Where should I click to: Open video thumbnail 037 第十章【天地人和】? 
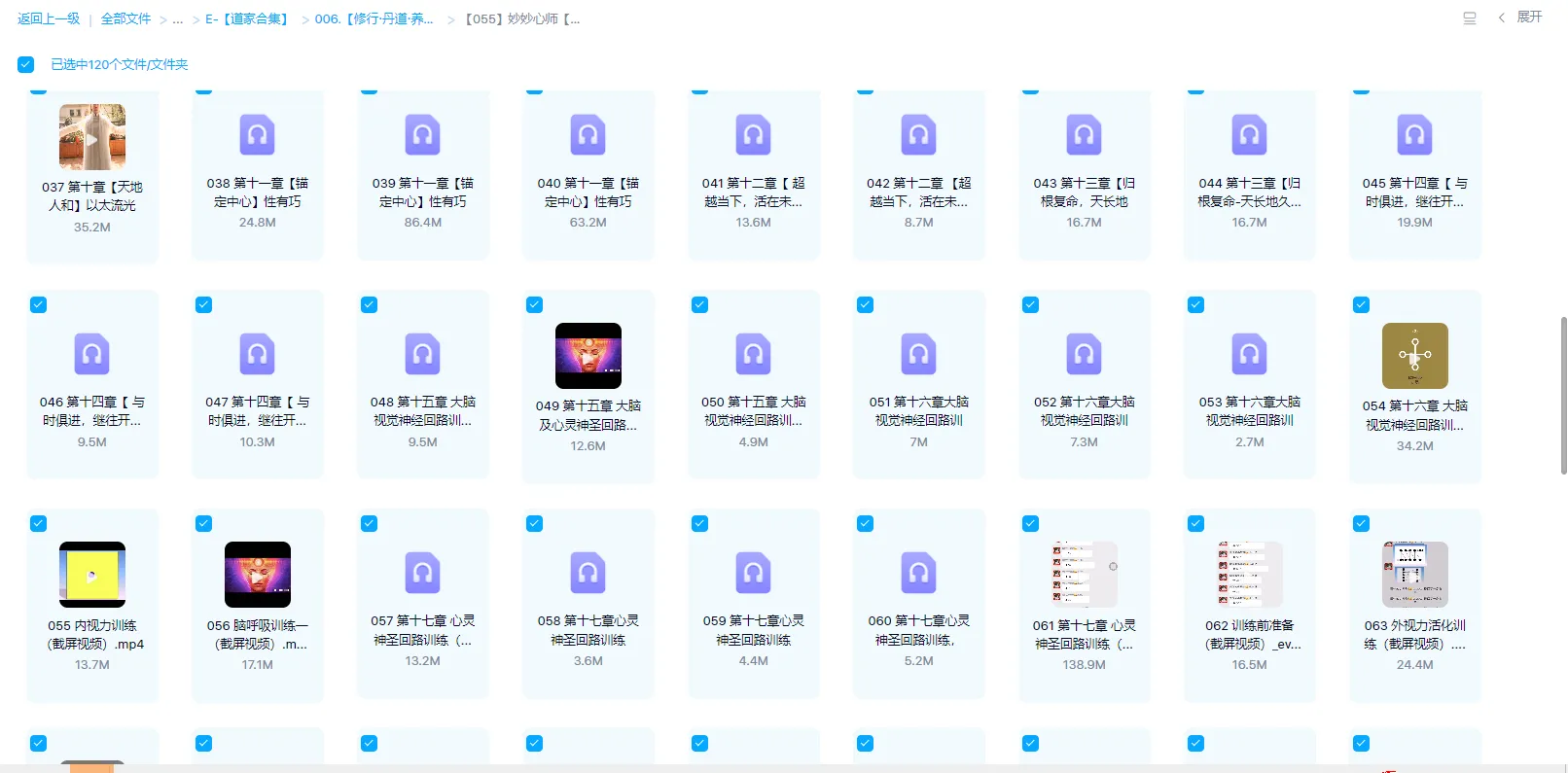(x=92, y=137)
